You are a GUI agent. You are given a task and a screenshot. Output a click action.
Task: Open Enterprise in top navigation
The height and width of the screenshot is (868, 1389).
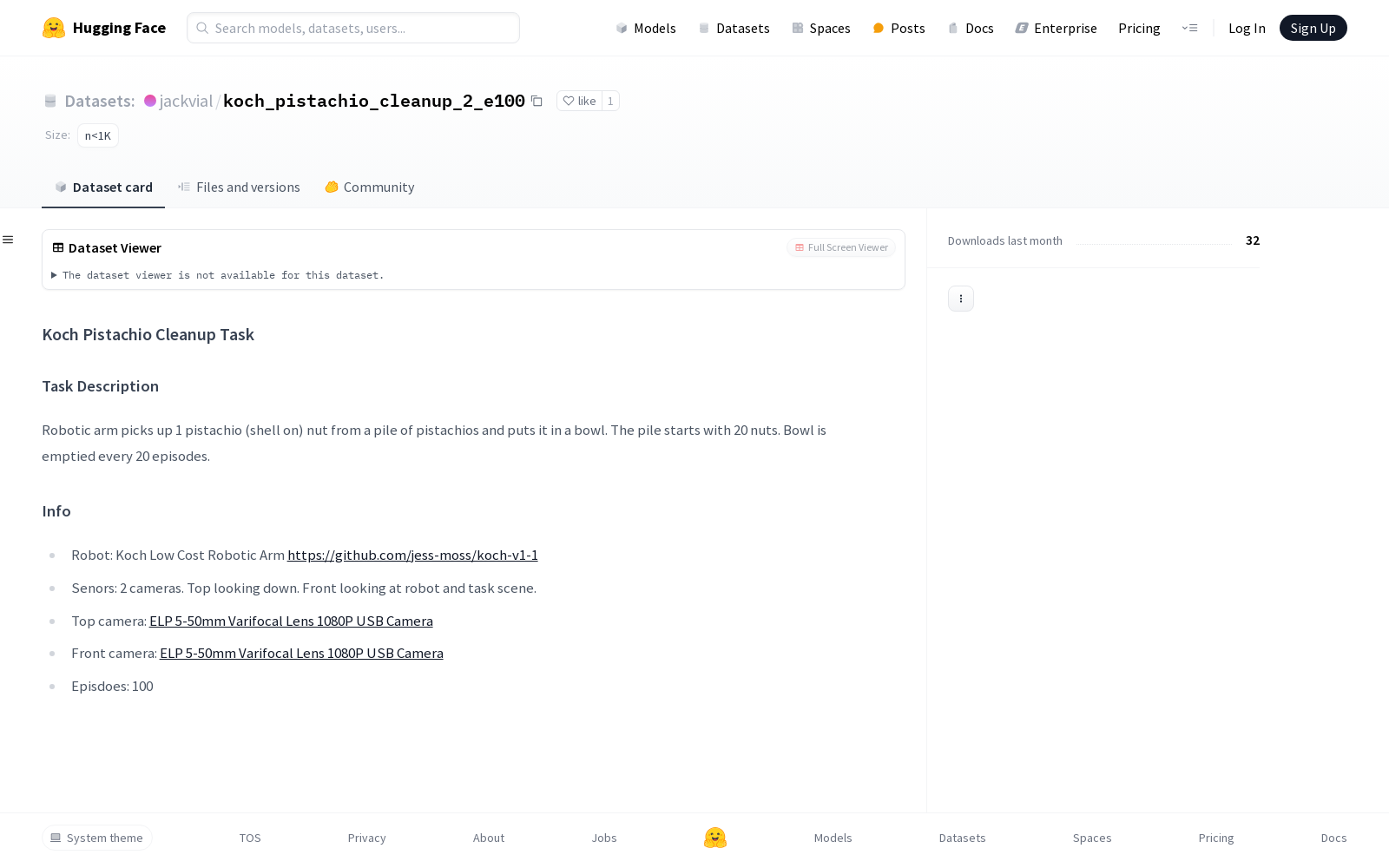tap(1057, 28)
